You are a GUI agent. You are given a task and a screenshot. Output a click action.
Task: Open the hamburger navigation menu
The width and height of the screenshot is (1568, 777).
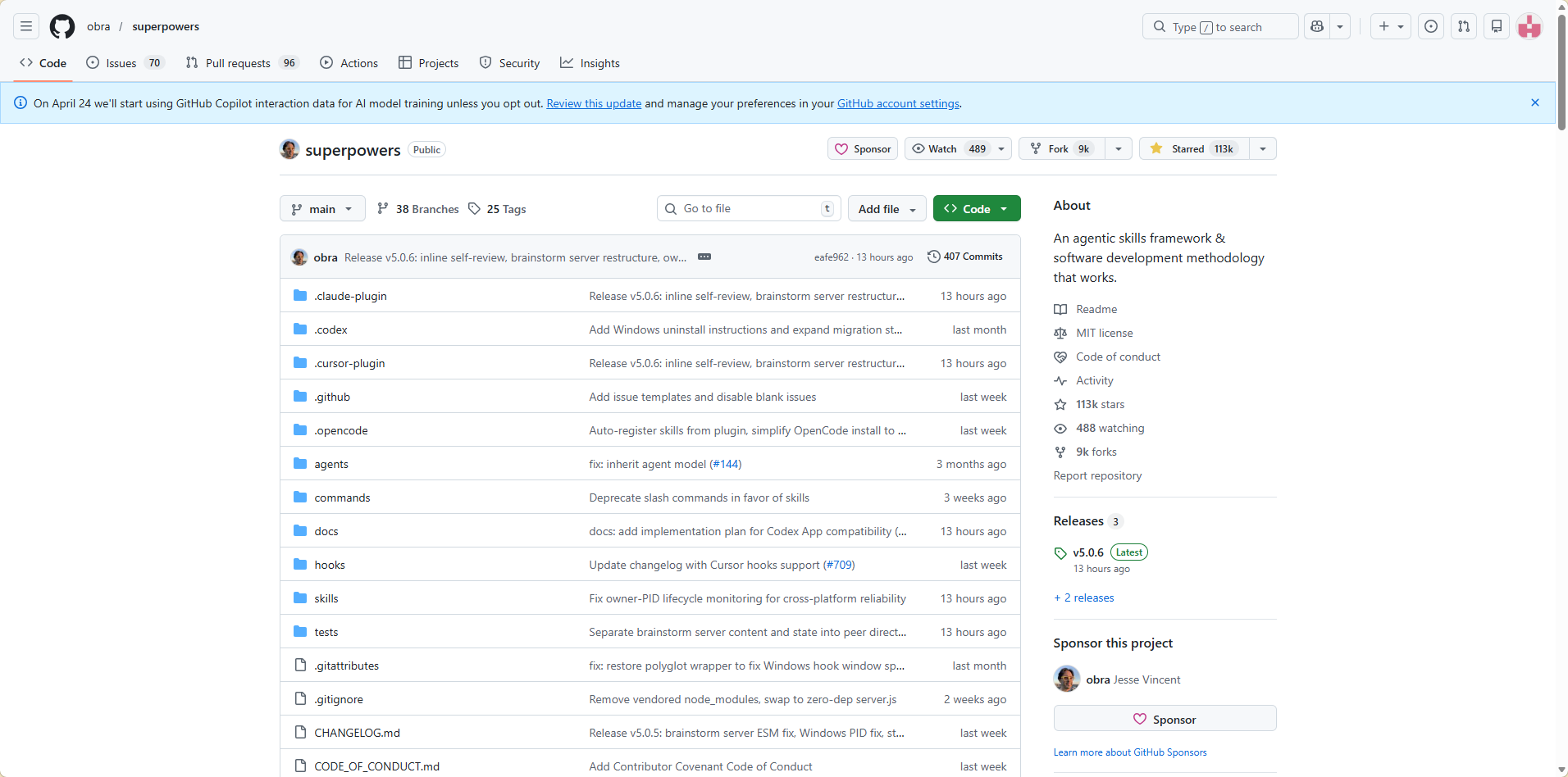pyautogui.click(x=26, y=27)
